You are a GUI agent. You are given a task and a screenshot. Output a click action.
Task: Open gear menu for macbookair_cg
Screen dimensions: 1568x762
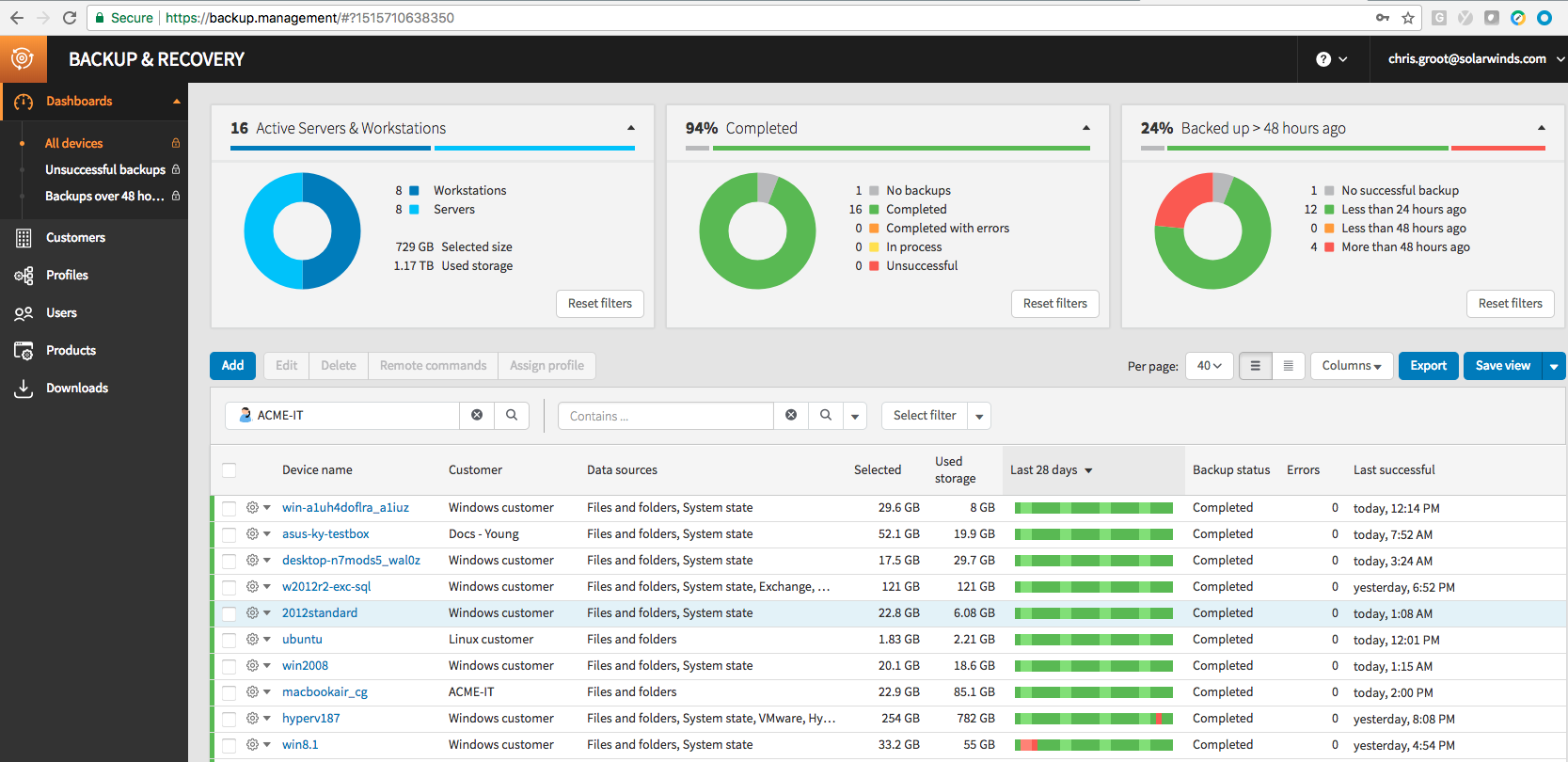(258, 691)
